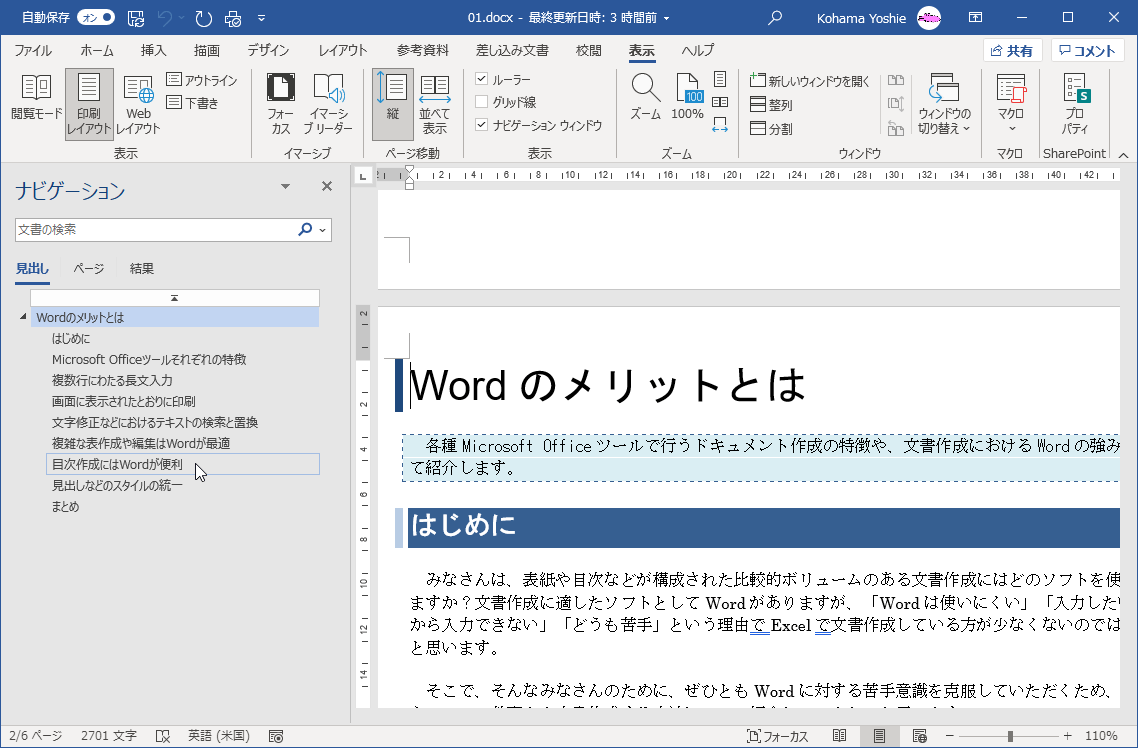Toggle the Ruler (ルーラー) checkbox

pos(482,79)
